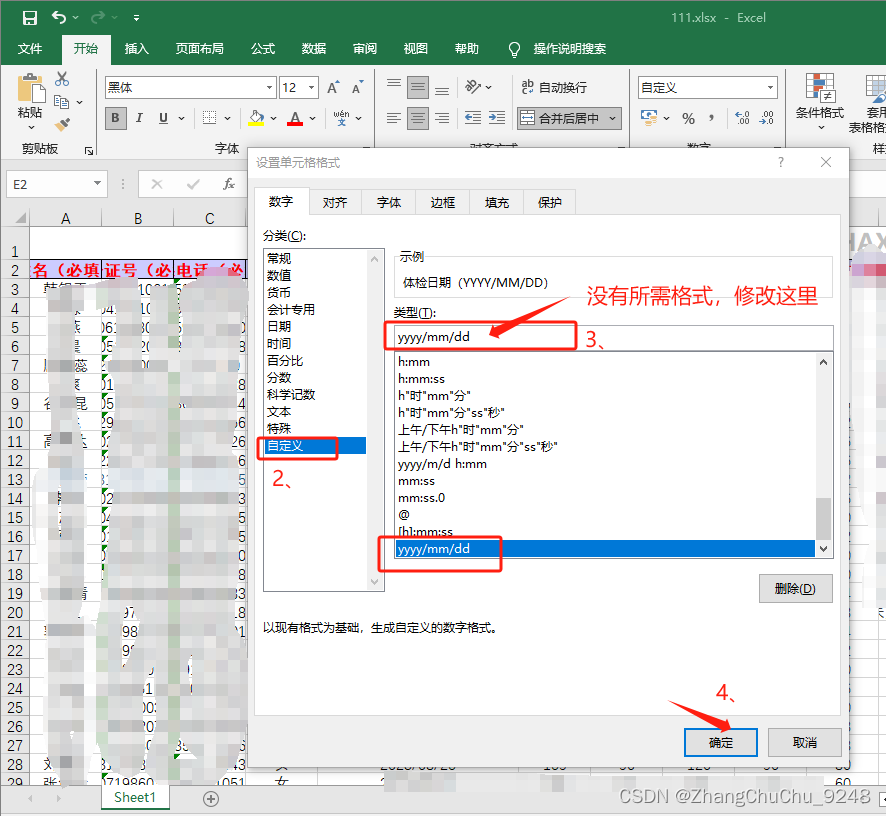Open the Name Box E2 dropdown

(97, 184)
